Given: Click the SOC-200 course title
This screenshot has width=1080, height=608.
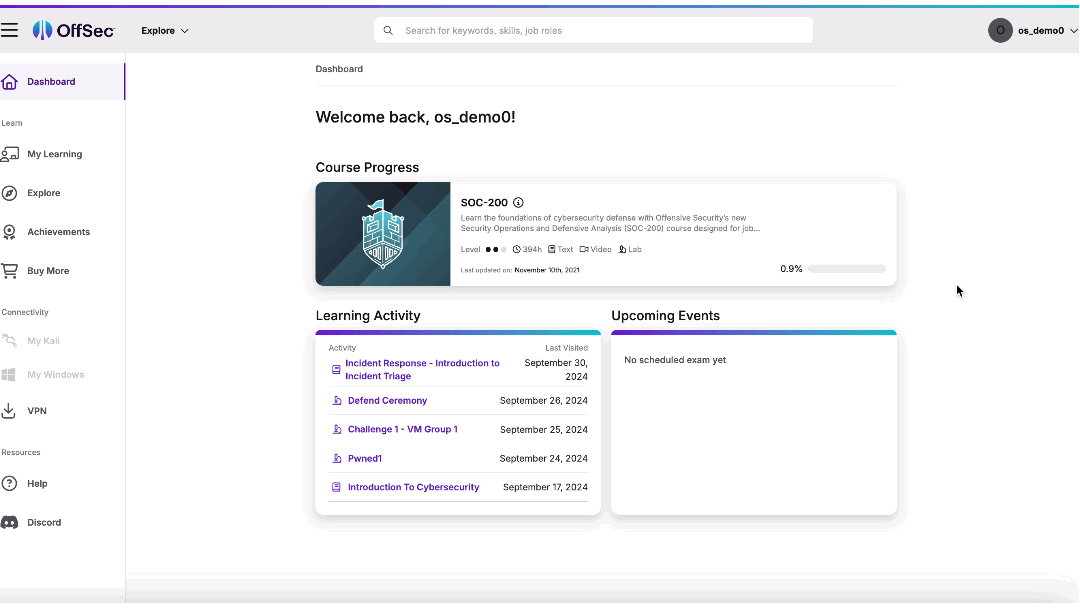Looking at the screenshot, I should [x=484, y=202].
